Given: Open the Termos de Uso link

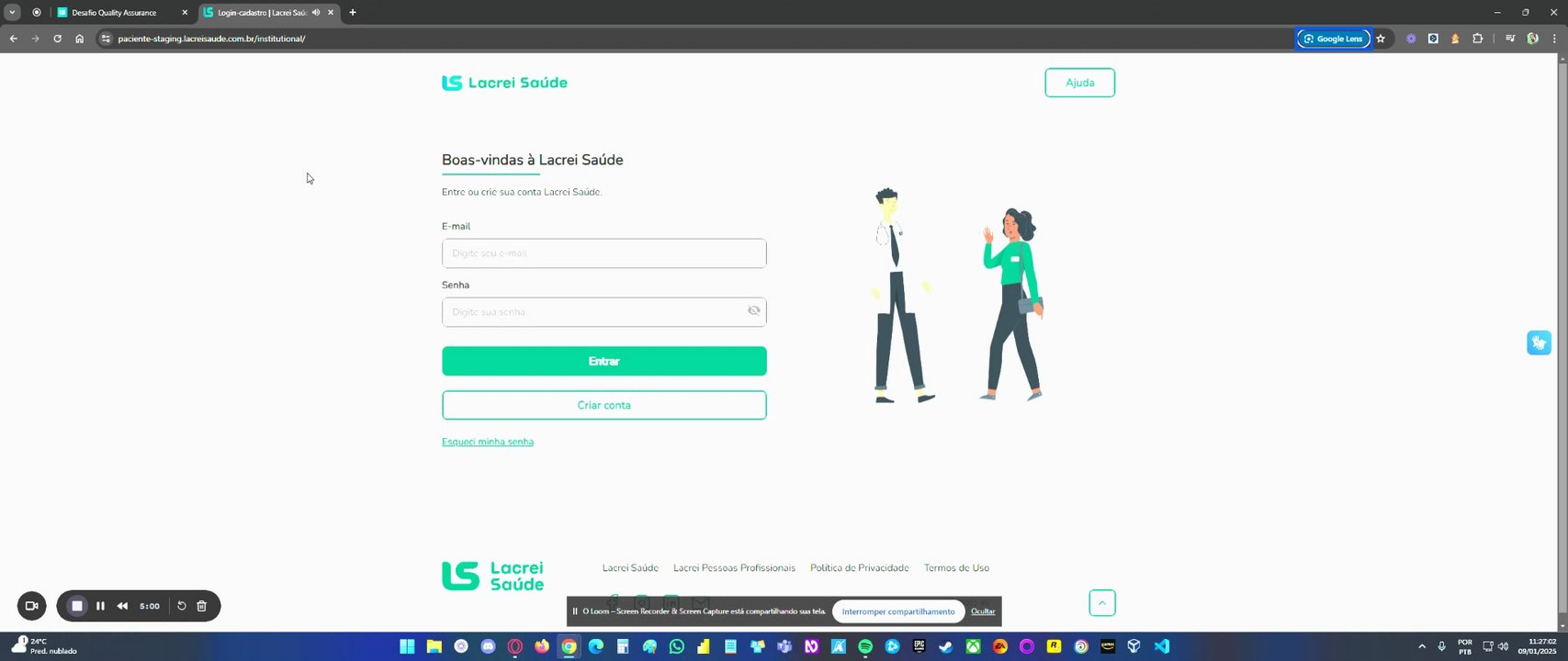Looking at the screenshot, I should click(956, 568).
